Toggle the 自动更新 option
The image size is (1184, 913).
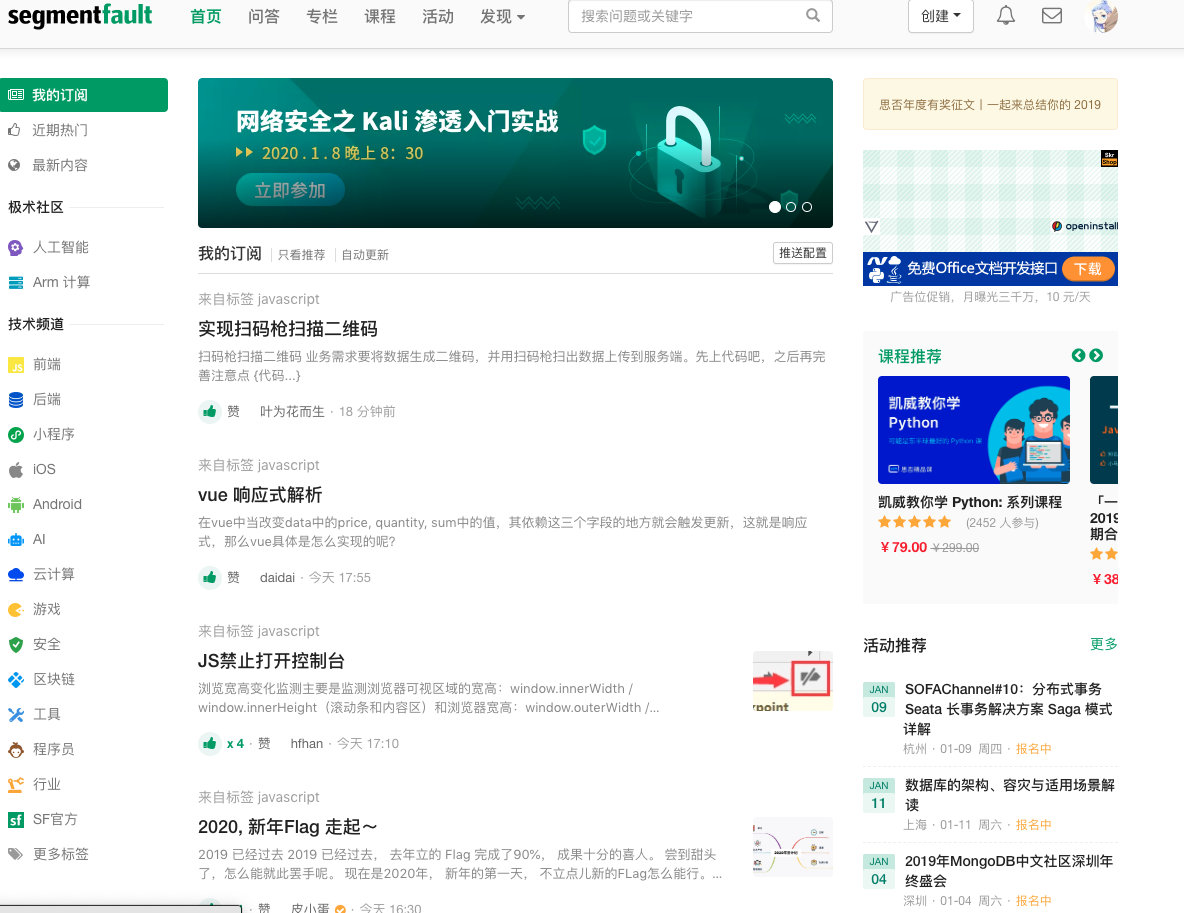(365, 255)
